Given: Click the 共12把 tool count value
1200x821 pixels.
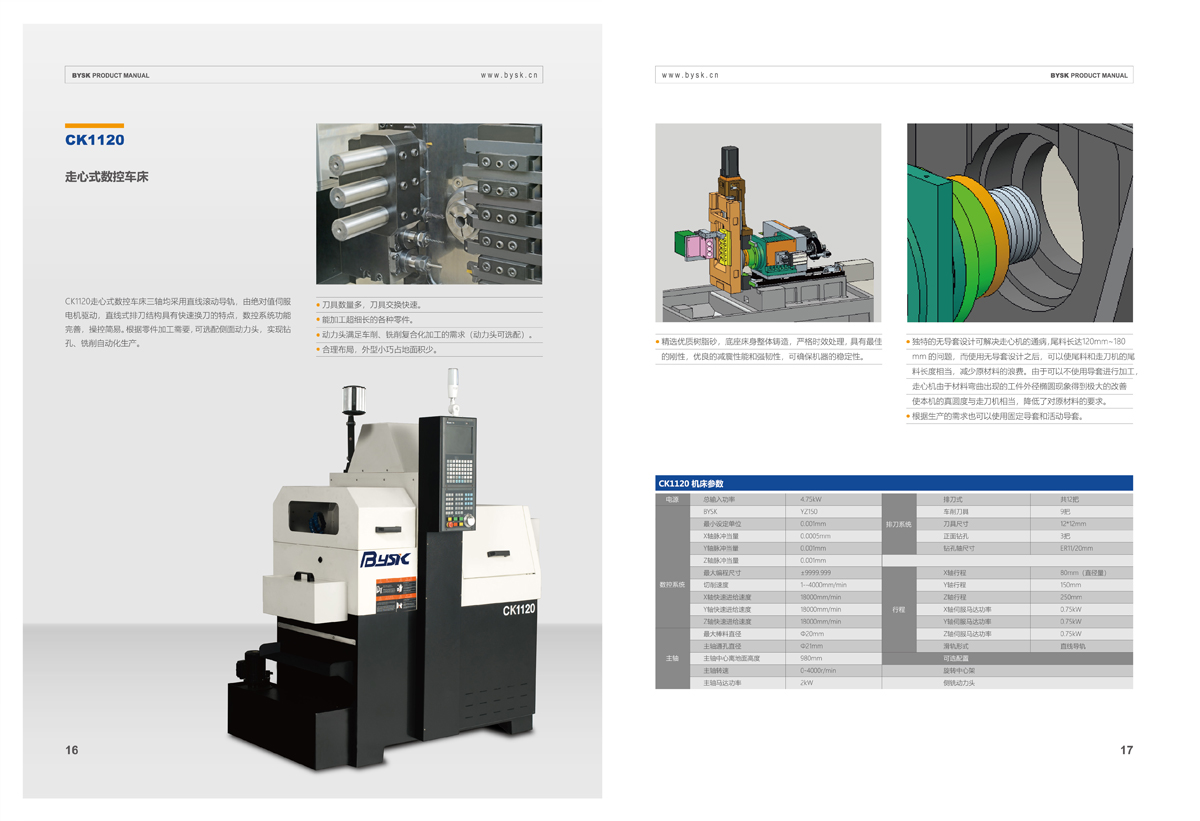Looking at the screenshot, I should [1070, 499].
